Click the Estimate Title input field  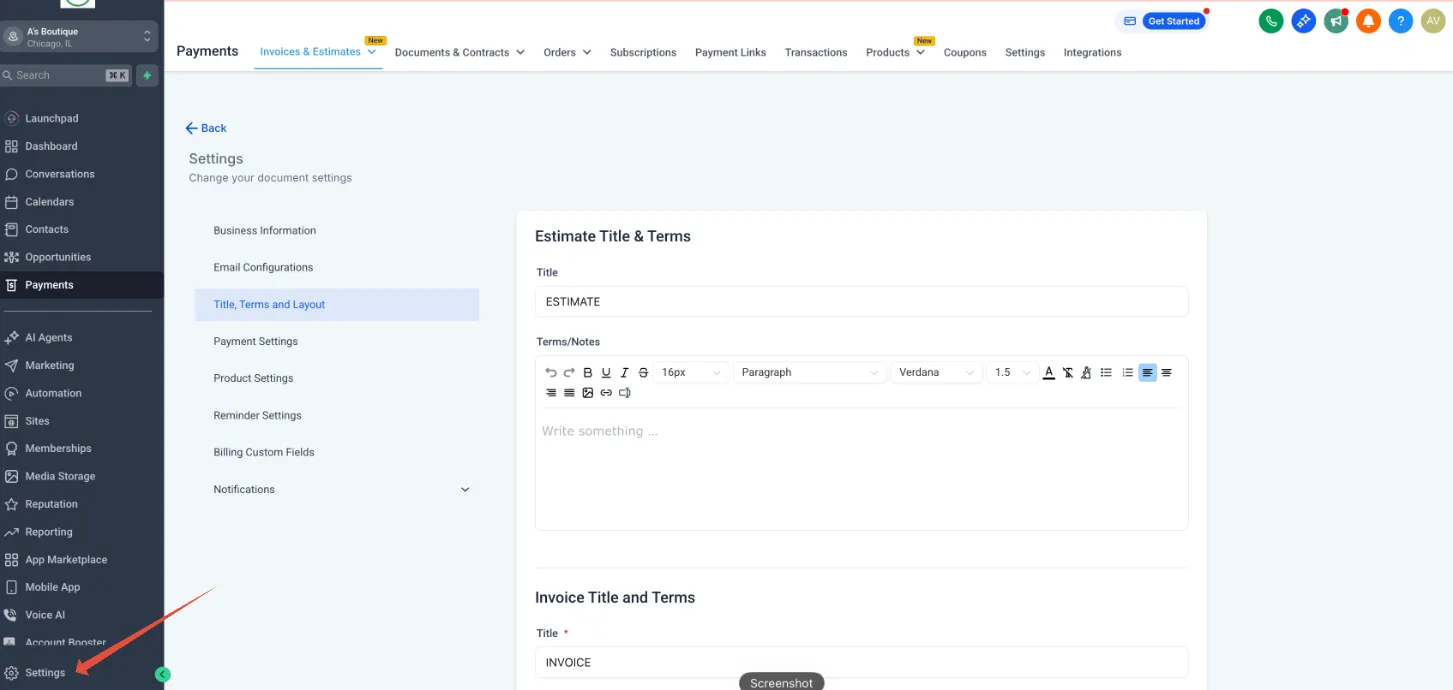point(861,301)
